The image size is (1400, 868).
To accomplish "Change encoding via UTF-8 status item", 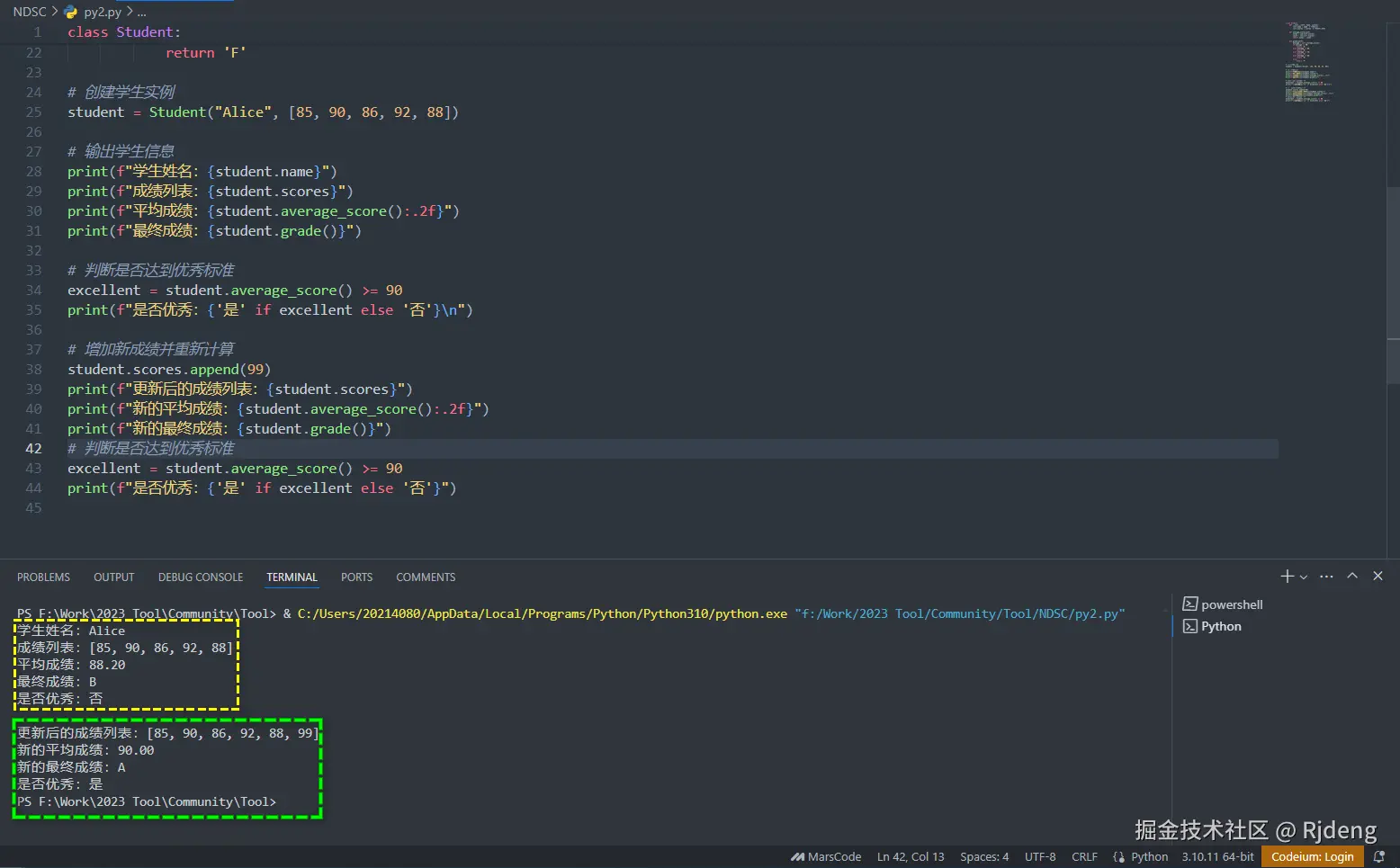I will (x=1039, y=857).
